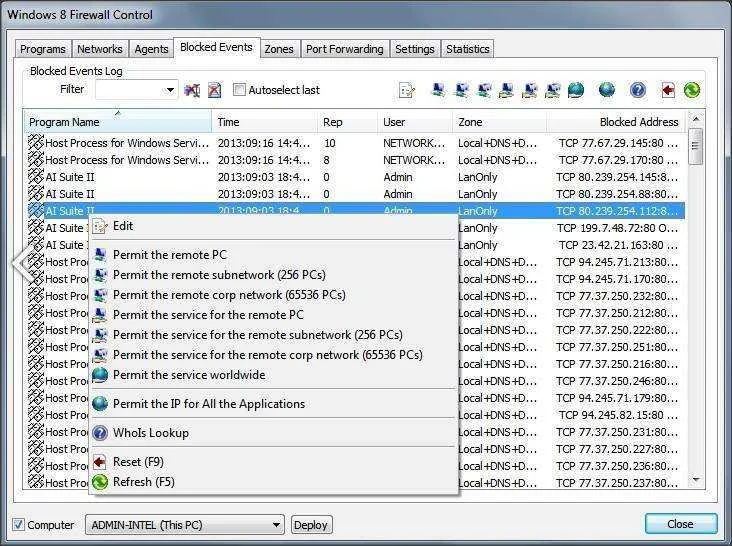The image size is (732, 546).
Task: Click the delete log entries icon with red X
Action: click(x=214, y=90)
